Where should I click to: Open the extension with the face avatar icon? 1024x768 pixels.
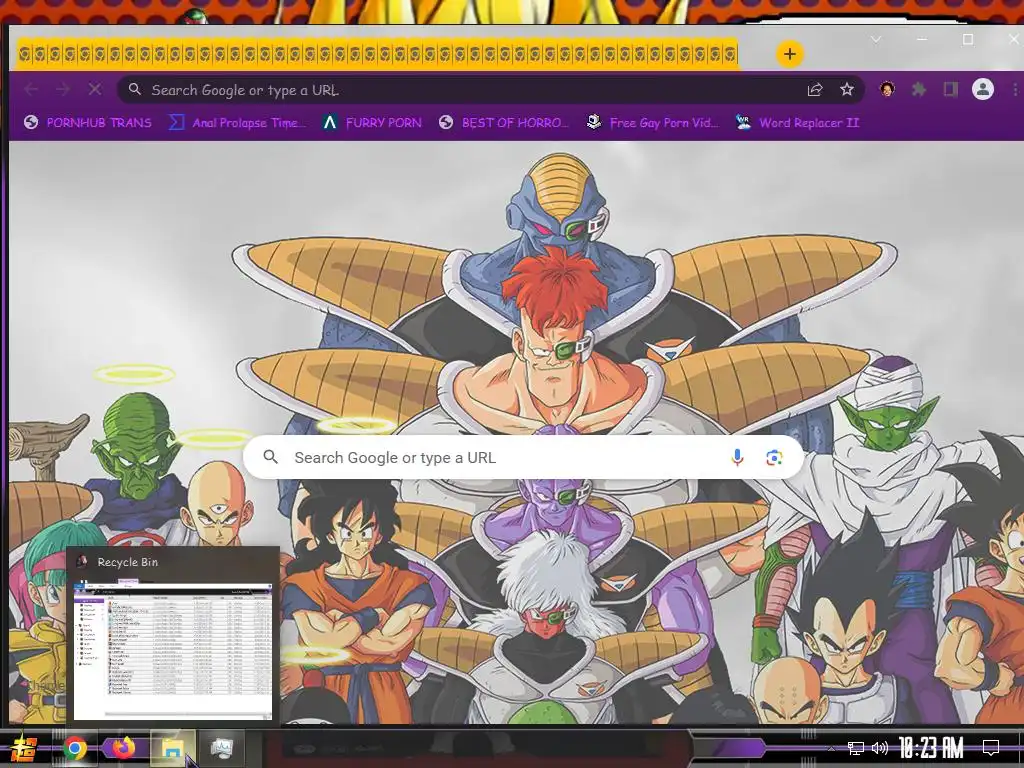(x=887, y=89)
